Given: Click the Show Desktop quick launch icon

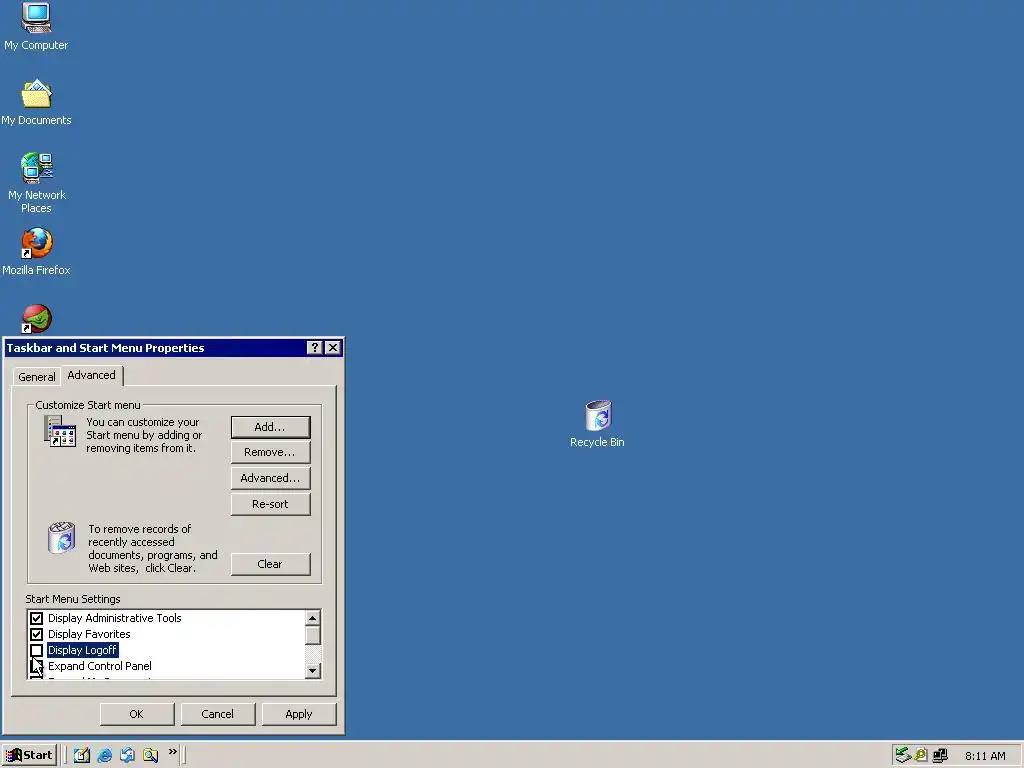Looking at the screenshot, I should tap(82, 755).
